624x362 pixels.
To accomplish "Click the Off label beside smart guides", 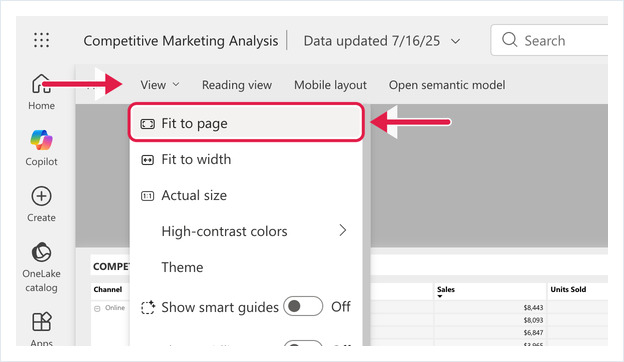I will [x=341, y=307].
